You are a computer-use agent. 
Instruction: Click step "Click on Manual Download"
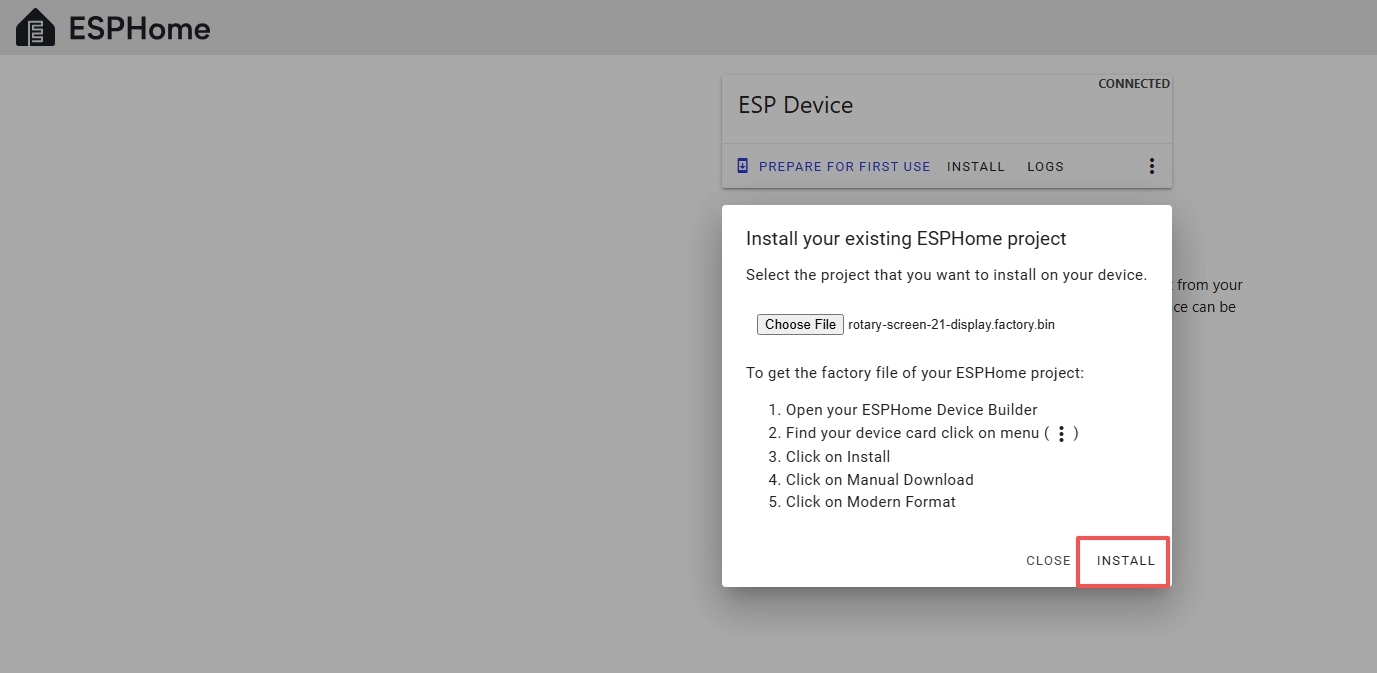tap(879, 480)
